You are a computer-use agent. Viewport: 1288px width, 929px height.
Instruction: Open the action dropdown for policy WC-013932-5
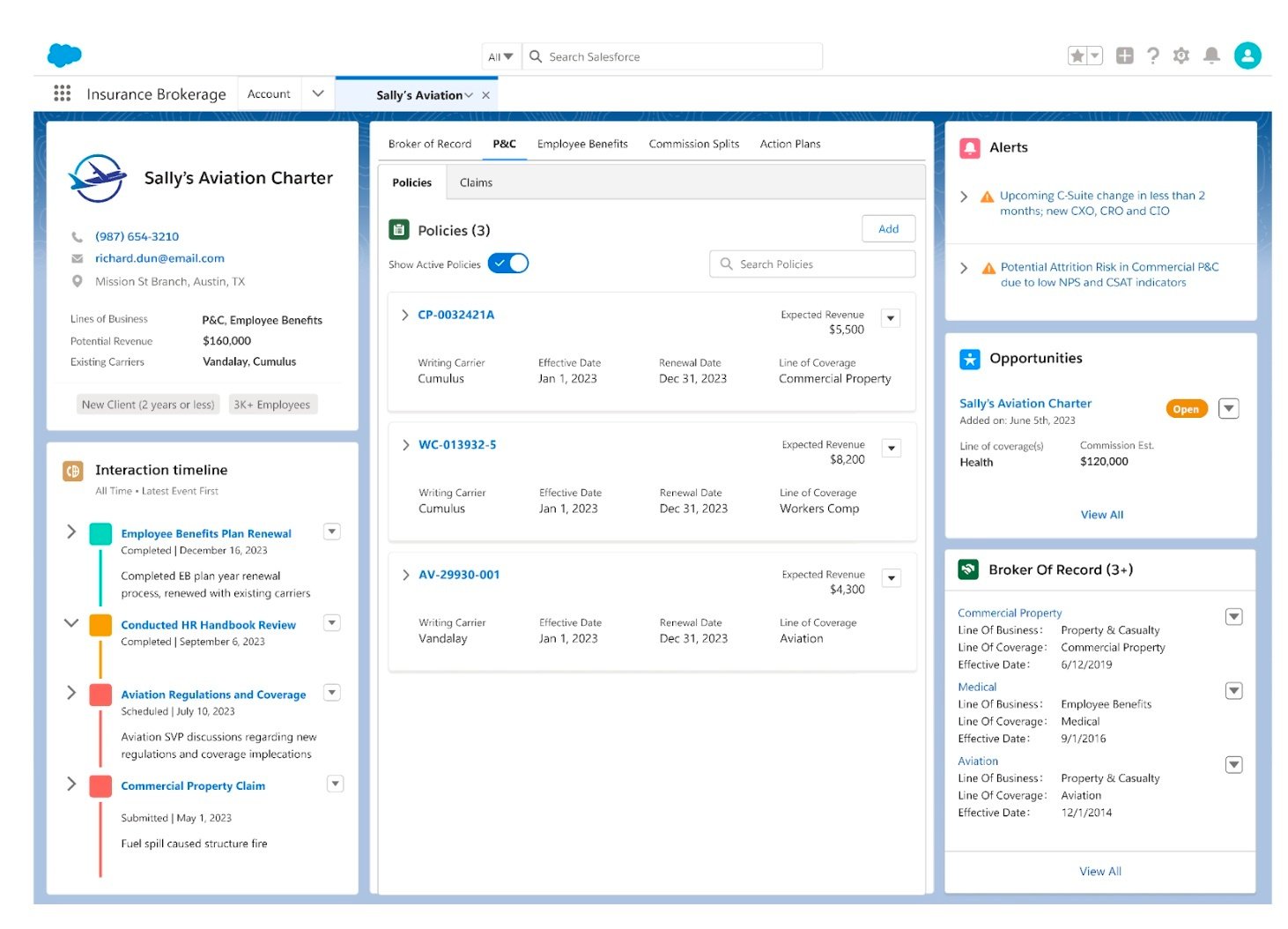pyautogui.click(x=892, y=449)
